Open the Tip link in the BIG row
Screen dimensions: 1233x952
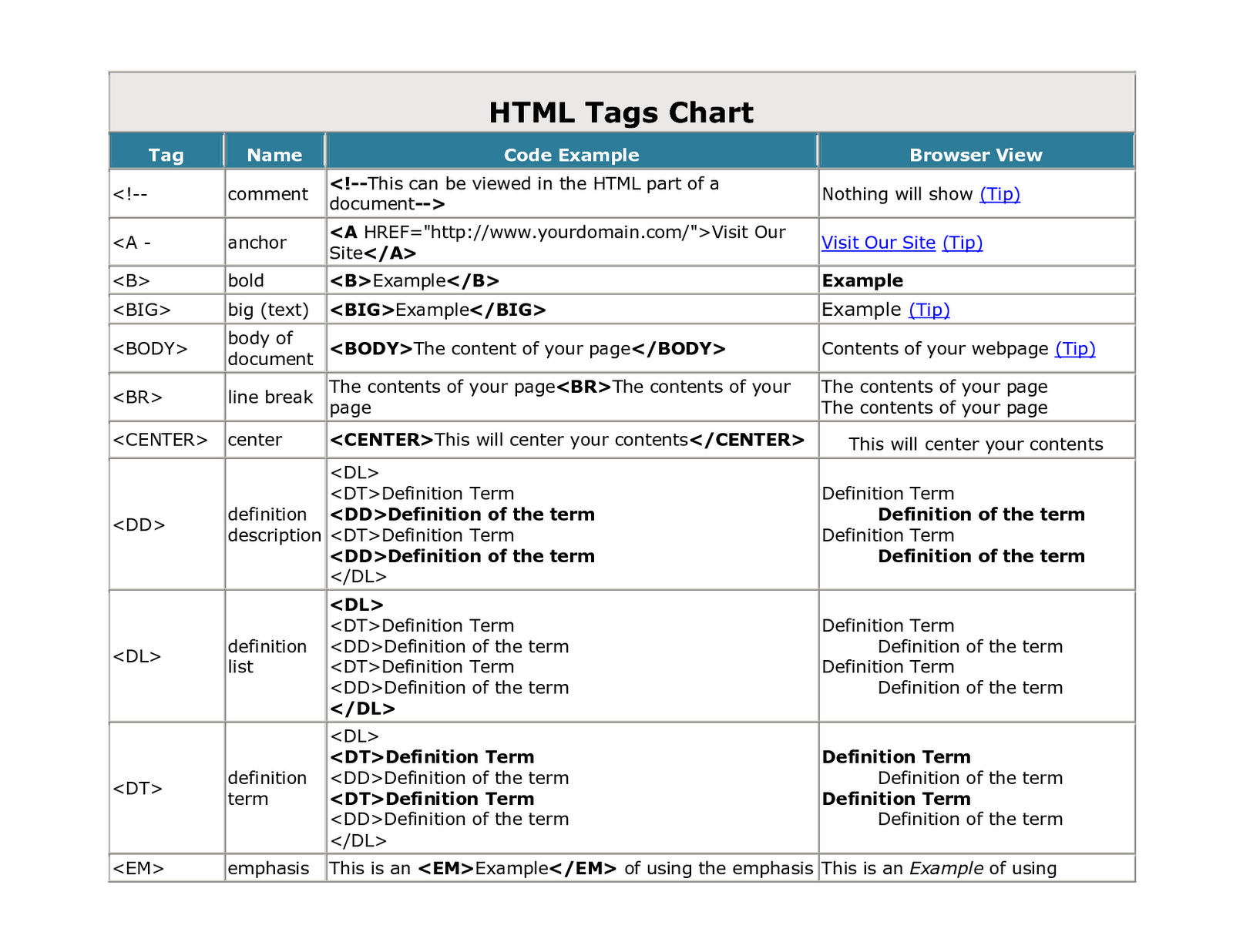(929, 310)
